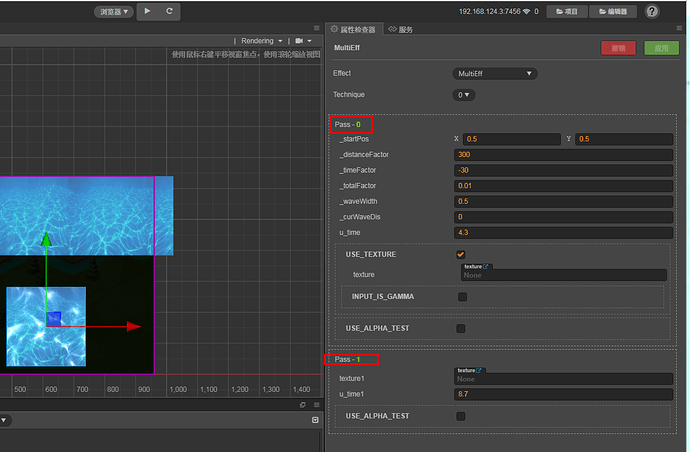Viewport: 690px width, 452px height.
Task: Click the red revert button
Action: point(618,48)
